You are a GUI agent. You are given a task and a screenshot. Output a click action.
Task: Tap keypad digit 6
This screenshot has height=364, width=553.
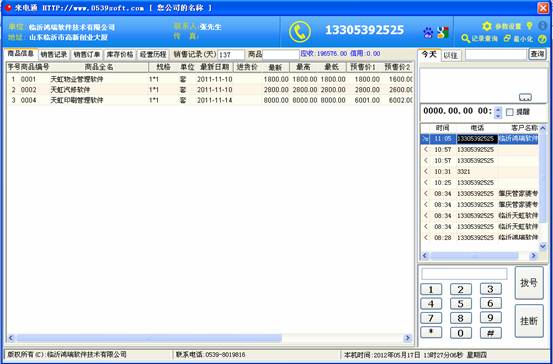(490, 303)
